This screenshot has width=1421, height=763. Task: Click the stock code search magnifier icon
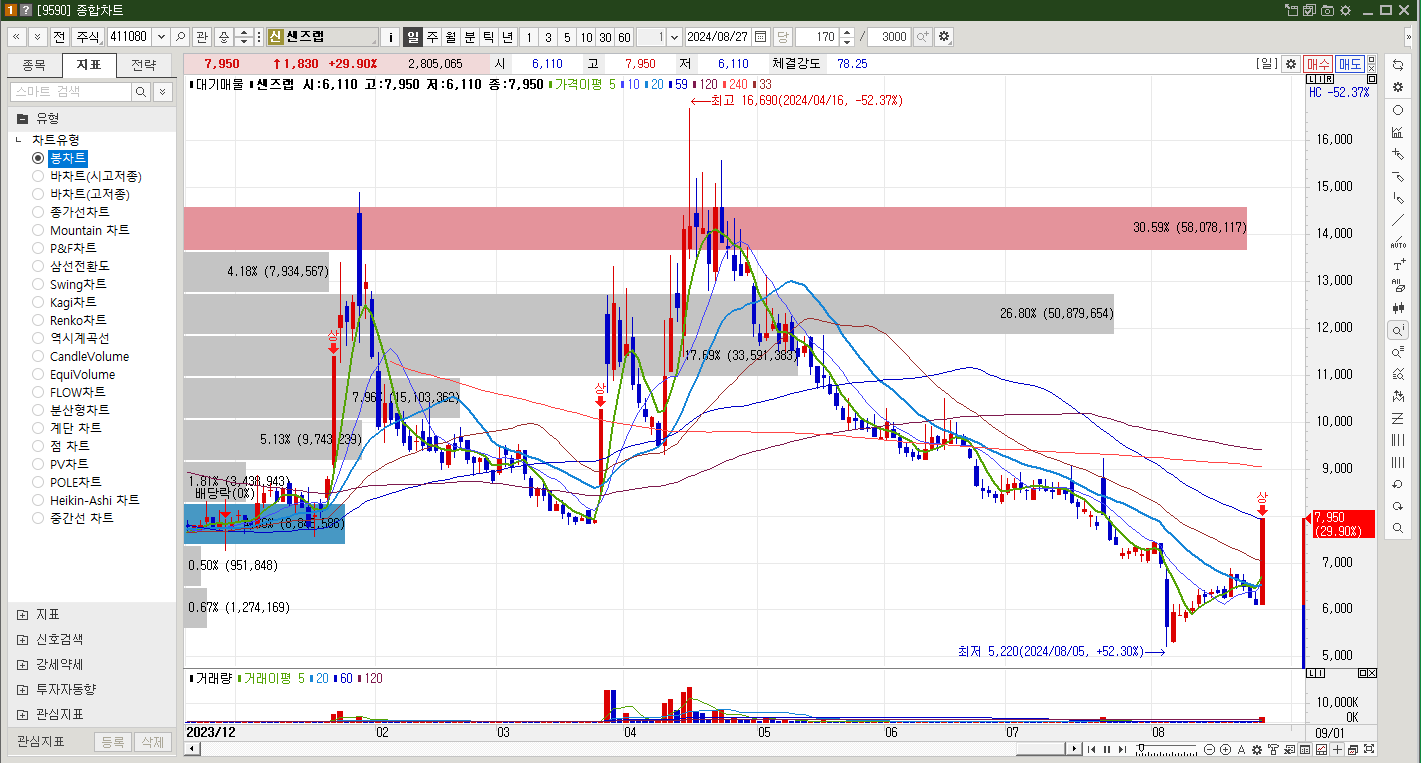180,37
